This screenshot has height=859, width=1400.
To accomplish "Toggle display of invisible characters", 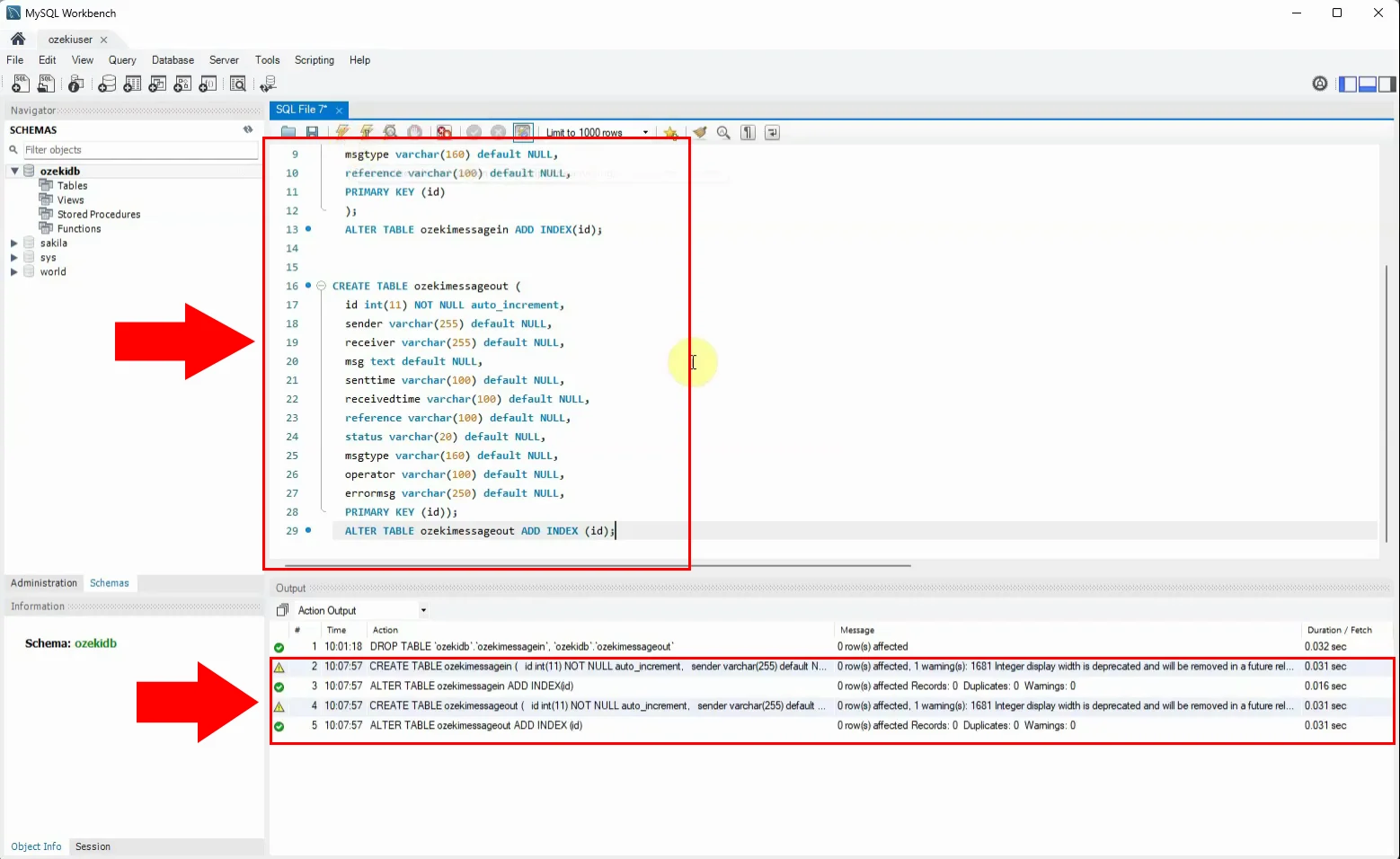I will (748, 132).
